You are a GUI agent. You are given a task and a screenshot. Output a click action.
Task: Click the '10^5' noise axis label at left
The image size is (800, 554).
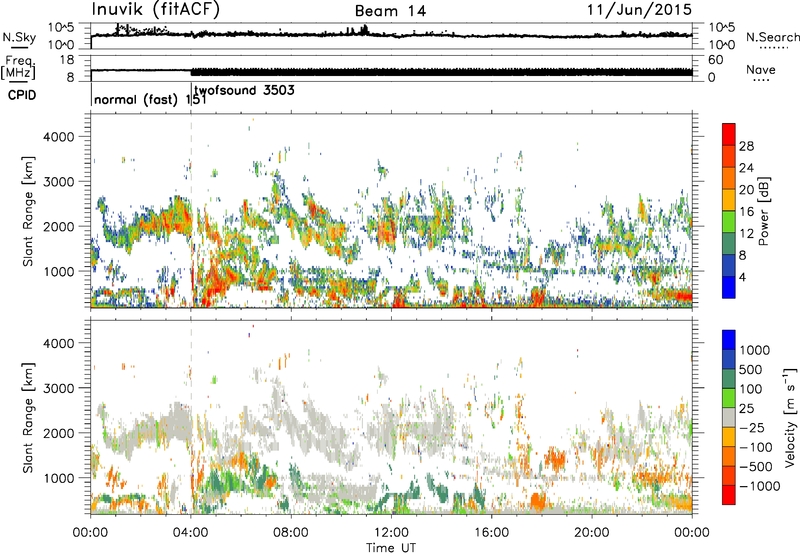coord(61,27)
